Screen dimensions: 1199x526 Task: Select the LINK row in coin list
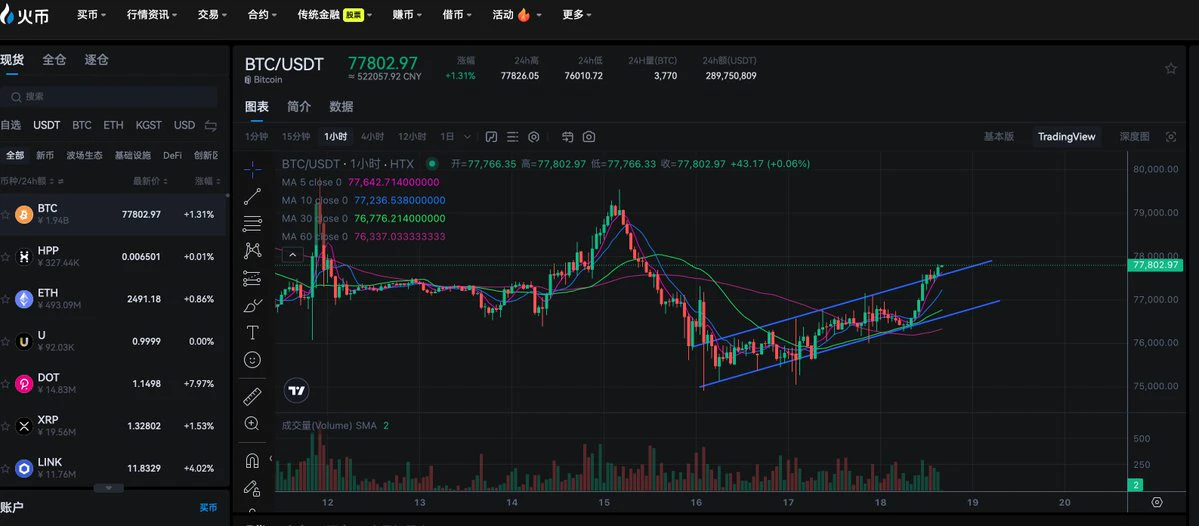click(113, 468)
